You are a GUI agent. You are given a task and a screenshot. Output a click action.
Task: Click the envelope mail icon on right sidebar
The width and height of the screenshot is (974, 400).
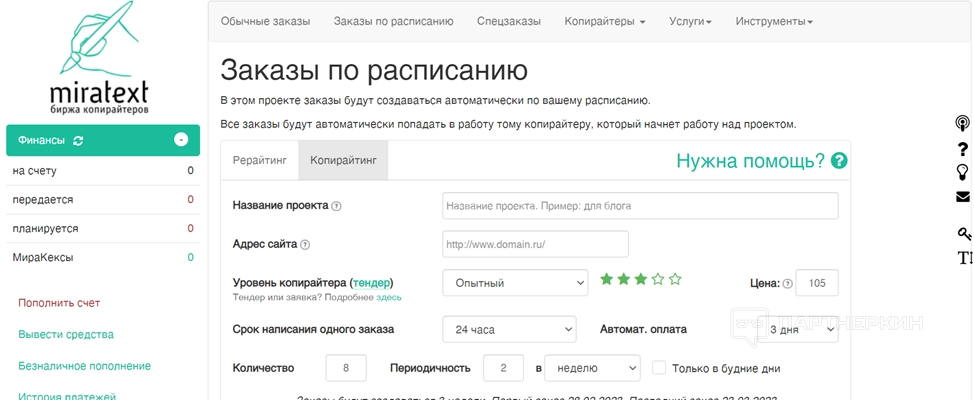(x=963, y=197)
